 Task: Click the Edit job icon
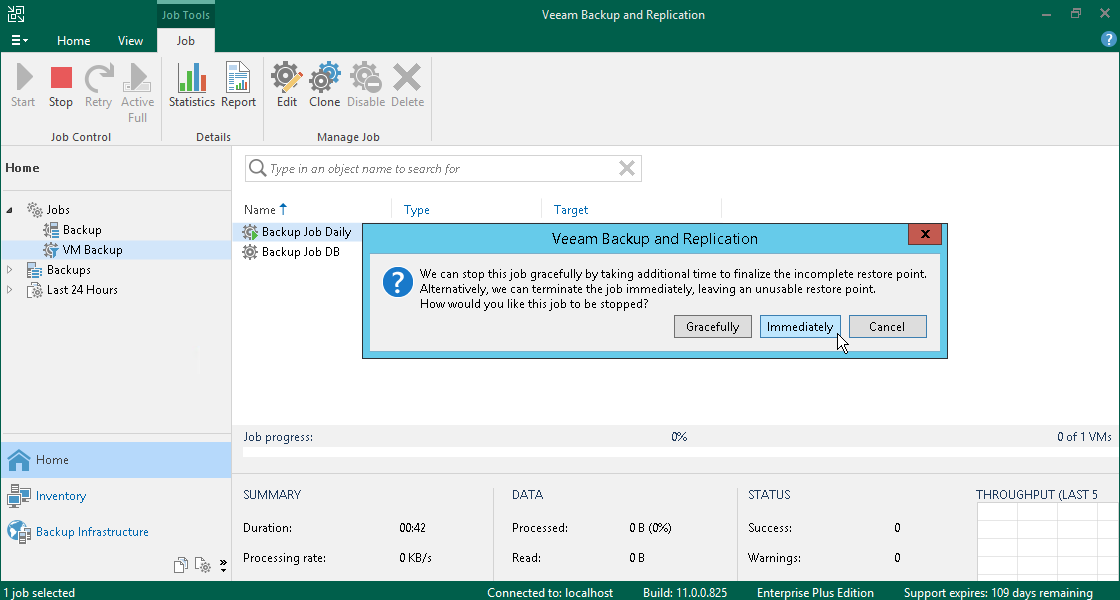[x=286, y=78]
